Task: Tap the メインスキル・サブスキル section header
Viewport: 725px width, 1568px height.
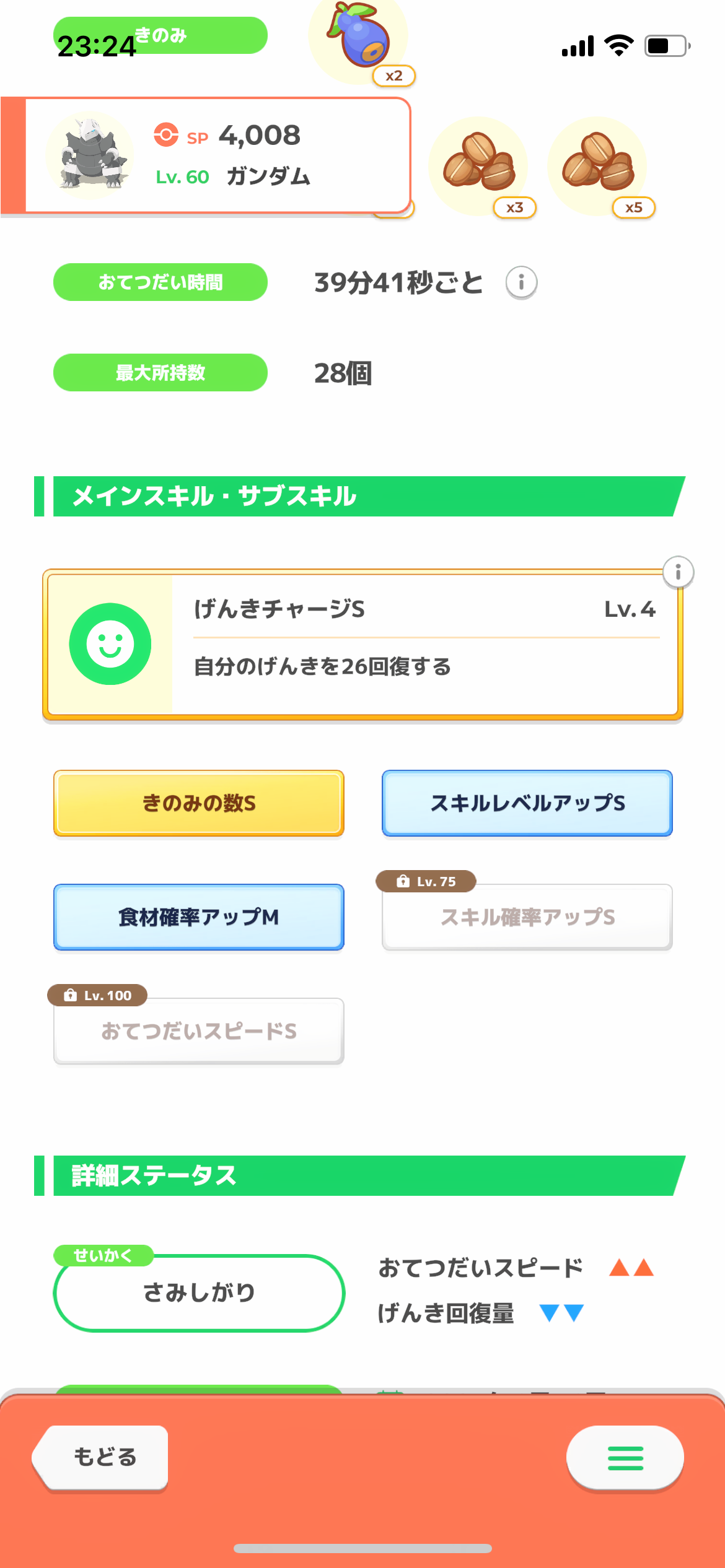Action: 359,496
